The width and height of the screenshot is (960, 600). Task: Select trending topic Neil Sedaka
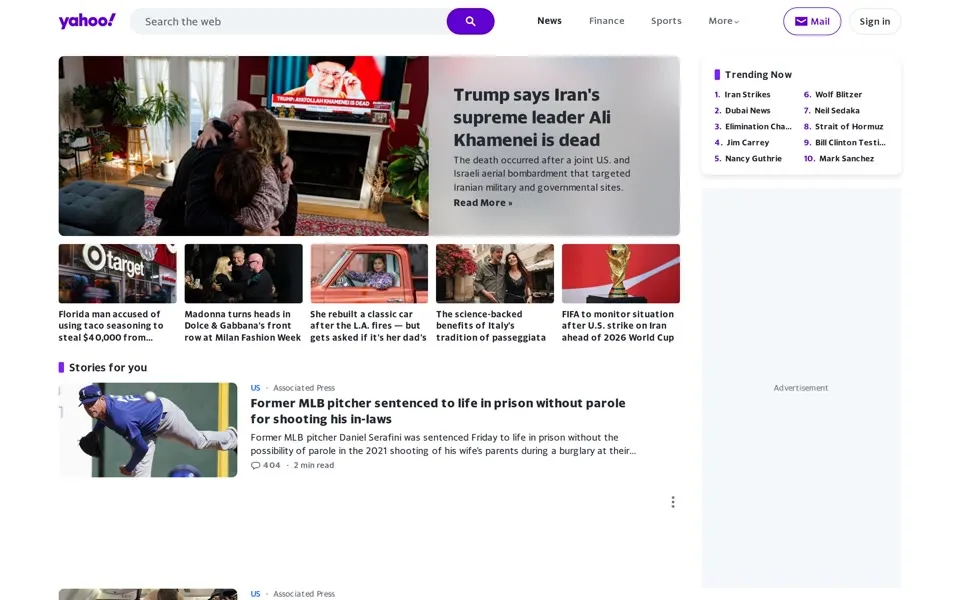[836, 110]
